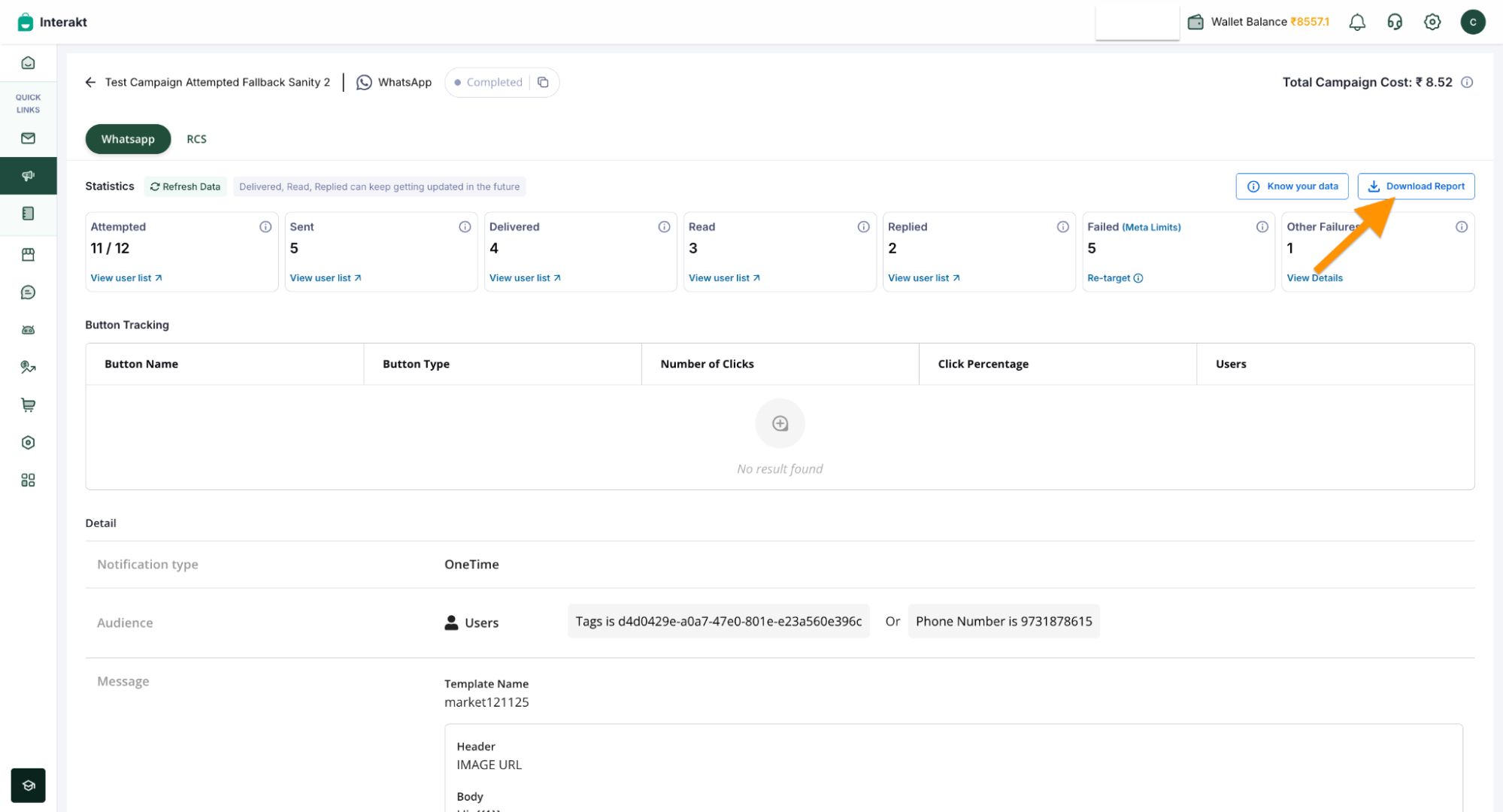Screen dimensions: 1503x812
Task: Open View Details under Other Failures
Action: (x=1314, y=278)
